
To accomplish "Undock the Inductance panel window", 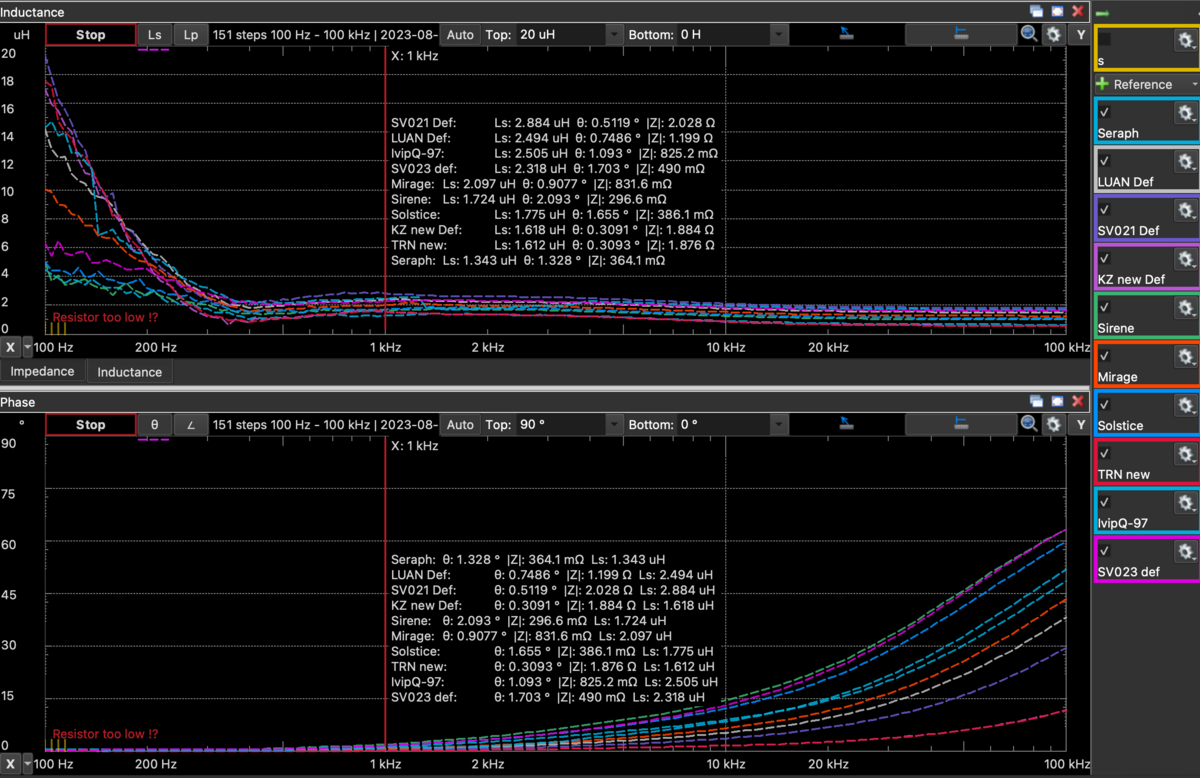I will [x=1037, y=11].
